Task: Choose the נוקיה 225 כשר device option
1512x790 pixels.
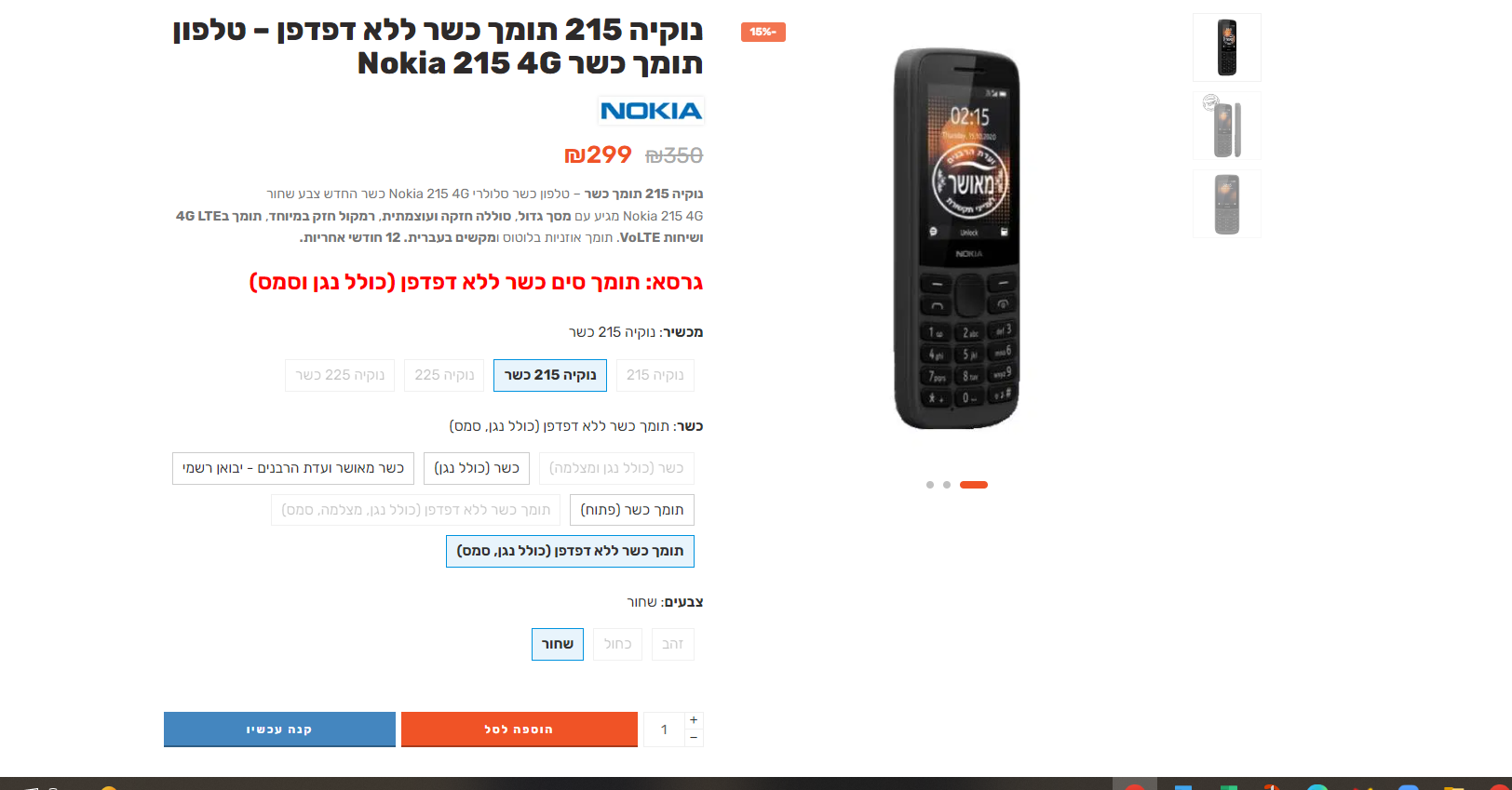Action: (340, 375)
